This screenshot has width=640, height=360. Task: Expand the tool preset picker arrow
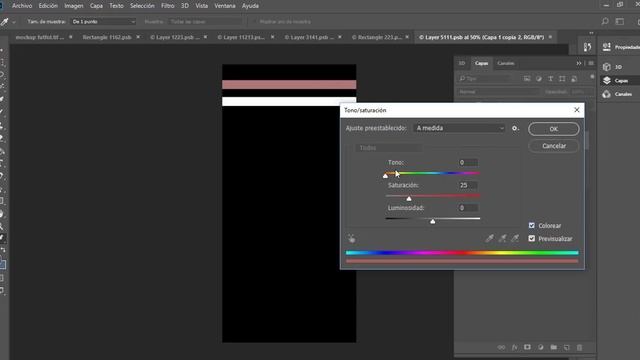tap(13, 22)
